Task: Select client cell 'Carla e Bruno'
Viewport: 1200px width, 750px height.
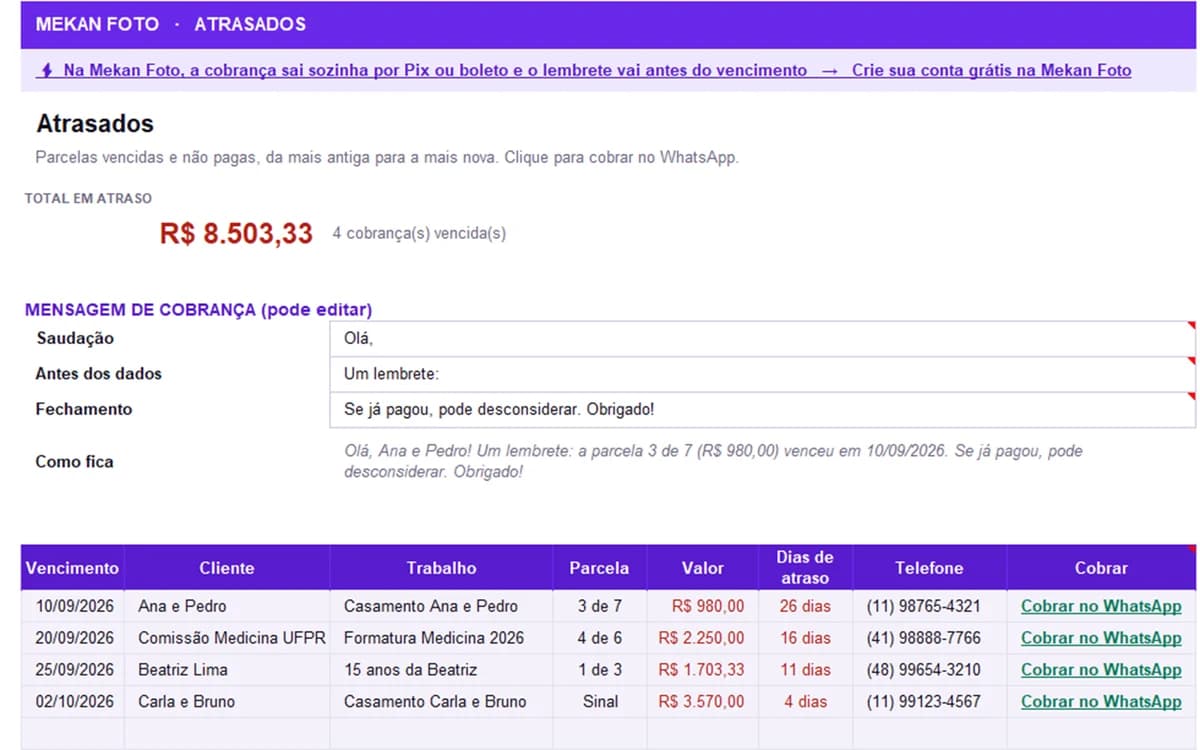Action: (227, 702)
